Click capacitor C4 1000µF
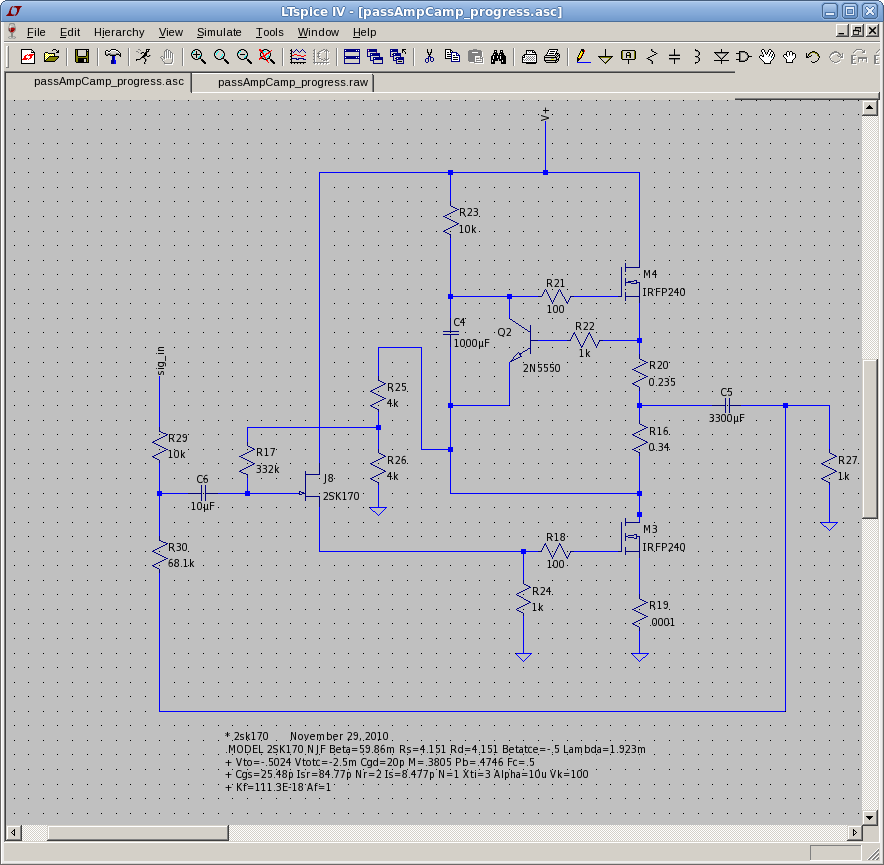This screenshot has height=865, width=884. coord(451,333)
